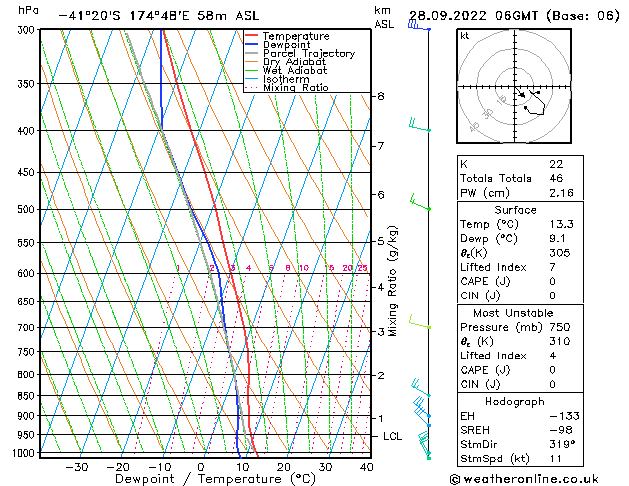The height and width of the screenshot is (486, 629).
Task: Click the Most Unstable theta-e value '310'
Action: click(560, 341)
